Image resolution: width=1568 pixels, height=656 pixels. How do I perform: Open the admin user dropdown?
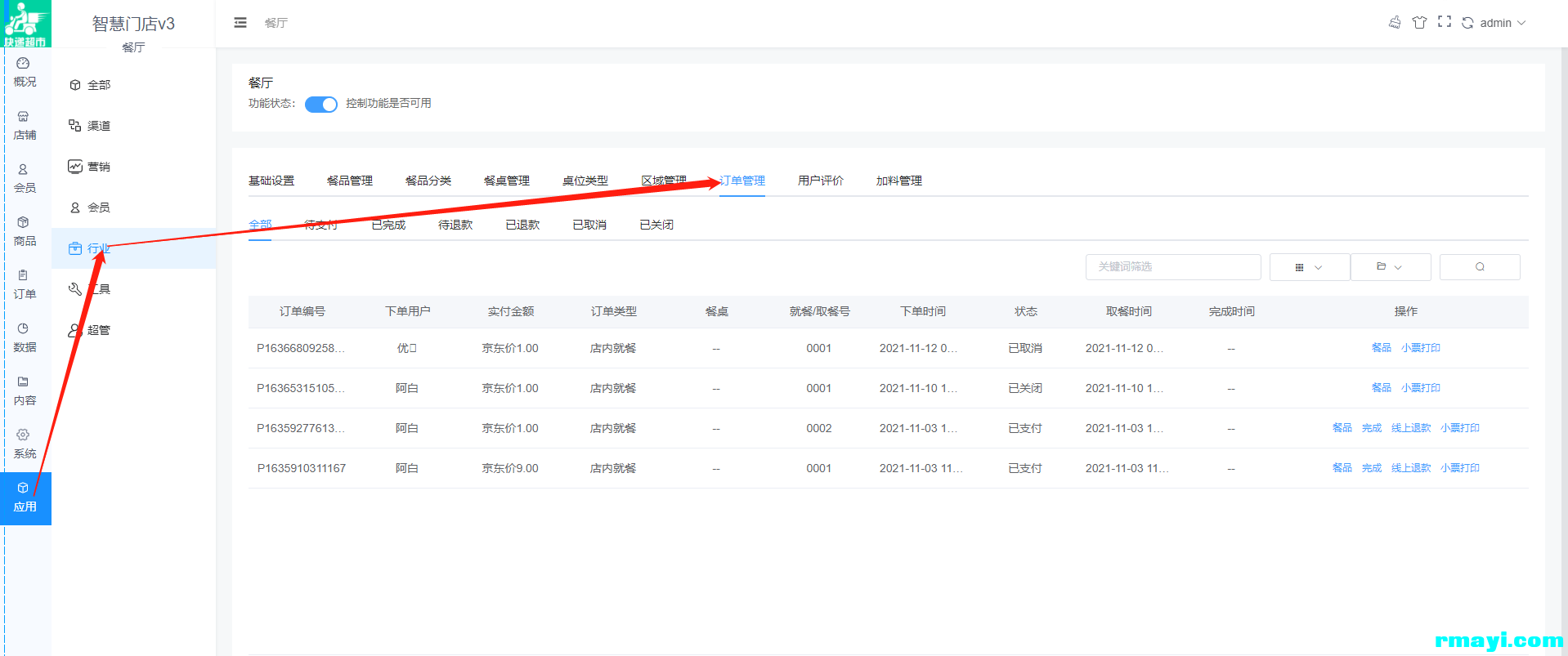[x=1503, y=23]
